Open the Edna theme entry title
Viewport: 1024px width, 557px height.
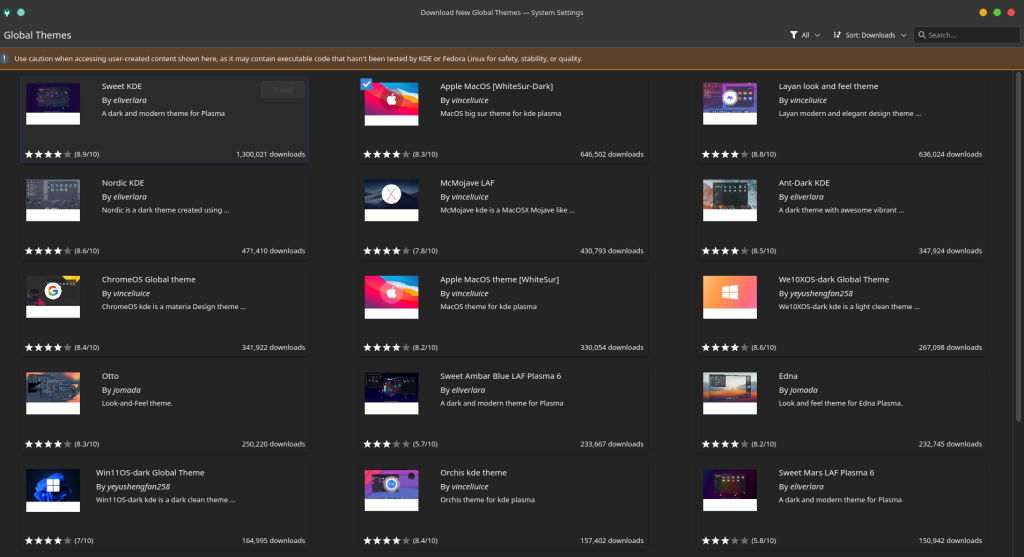[x=788, y=376]
